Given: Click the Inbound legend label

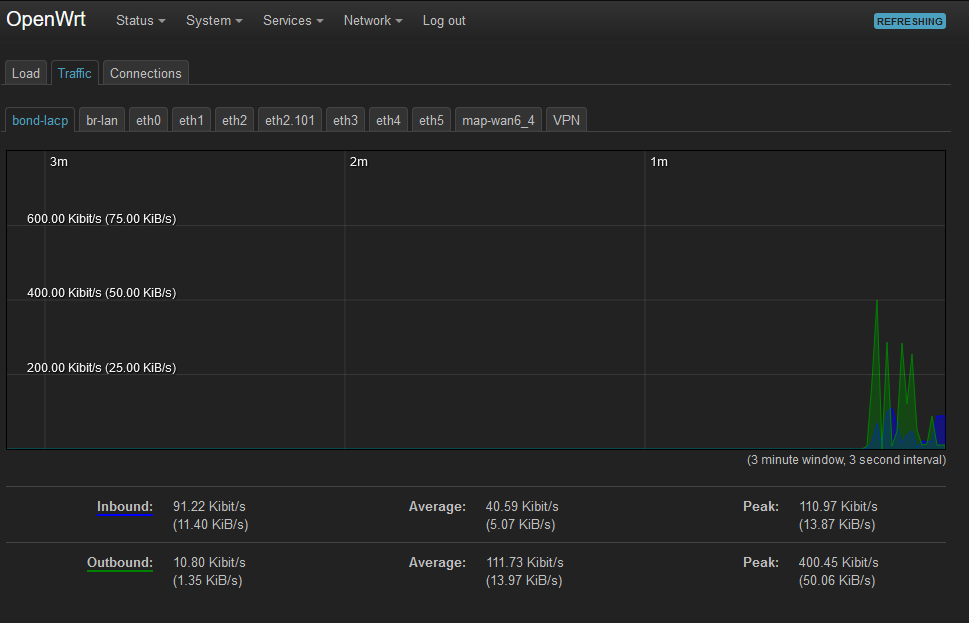Looking at the screenshot, I should pos(125,506).
